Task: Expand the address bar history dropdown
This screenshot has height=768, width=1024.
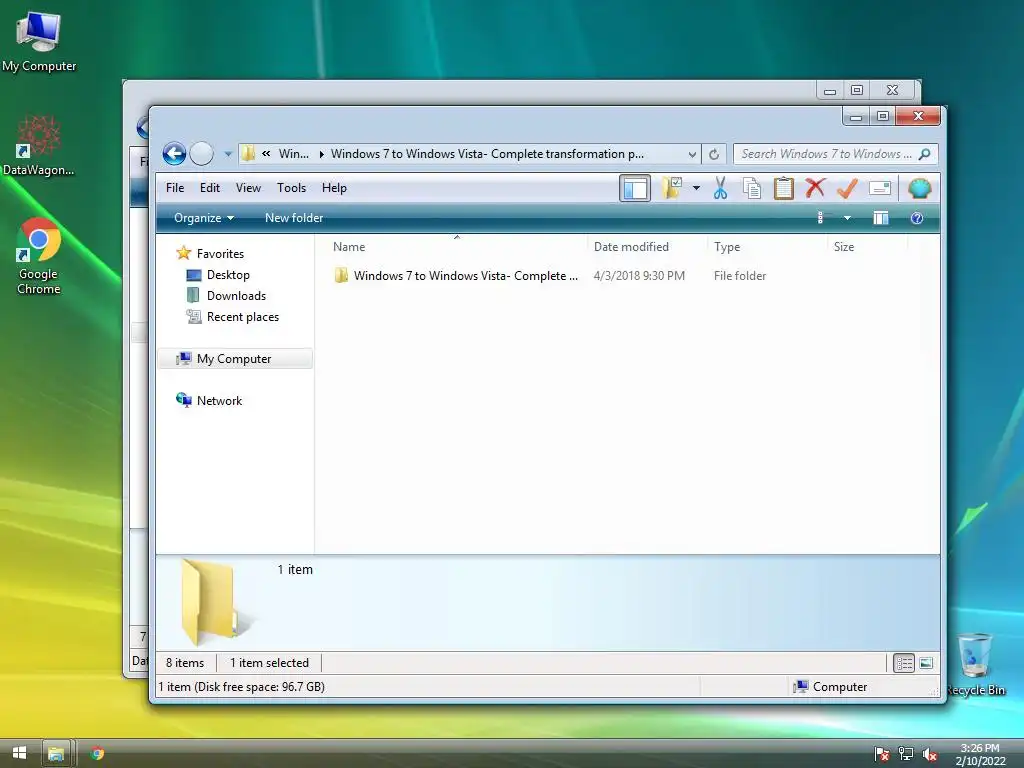Action: click(692, 155)
